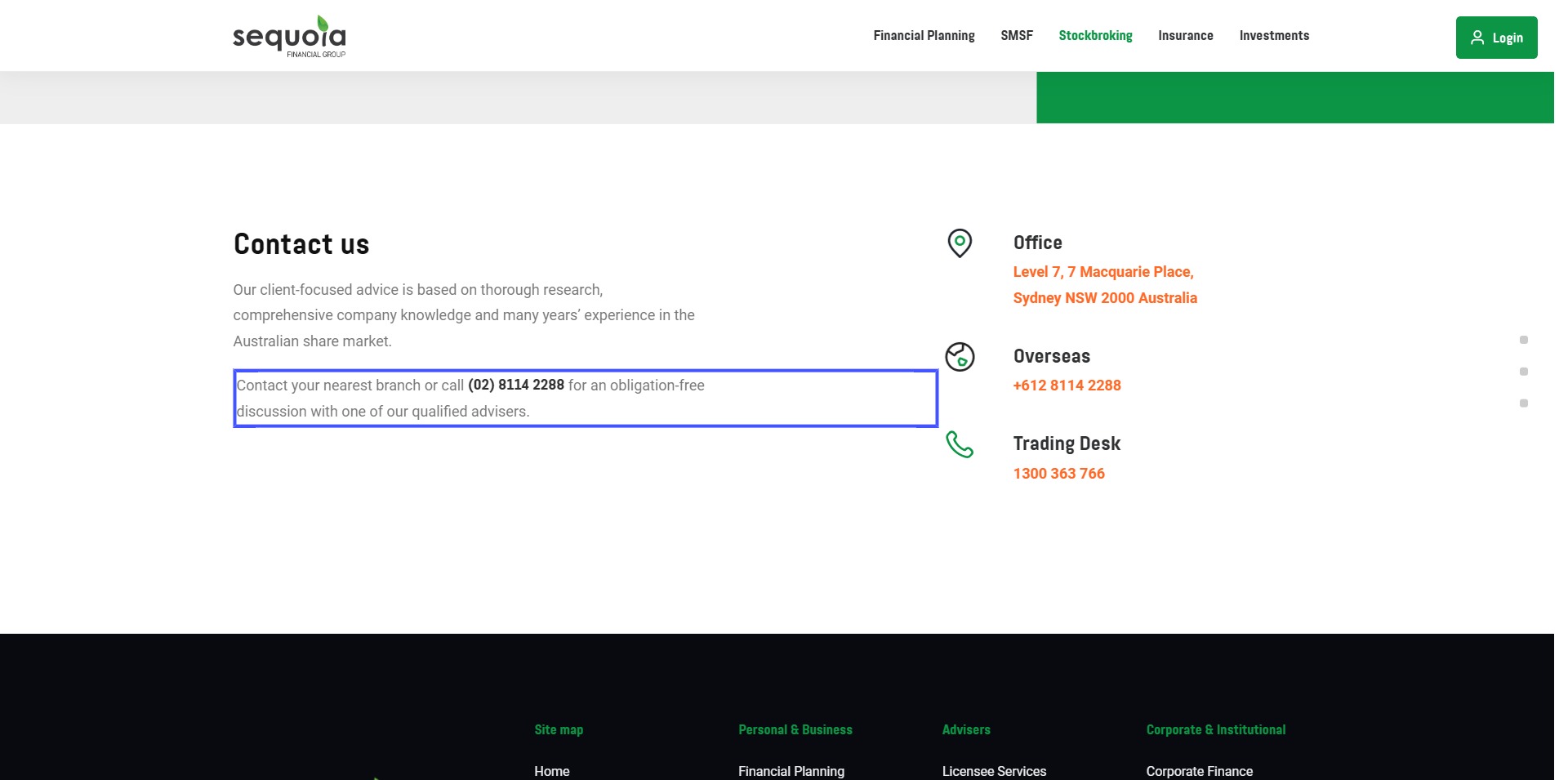Open the Stockbroking navigation item
This screenshot has height=780, width=1568.
point(1095,36)
